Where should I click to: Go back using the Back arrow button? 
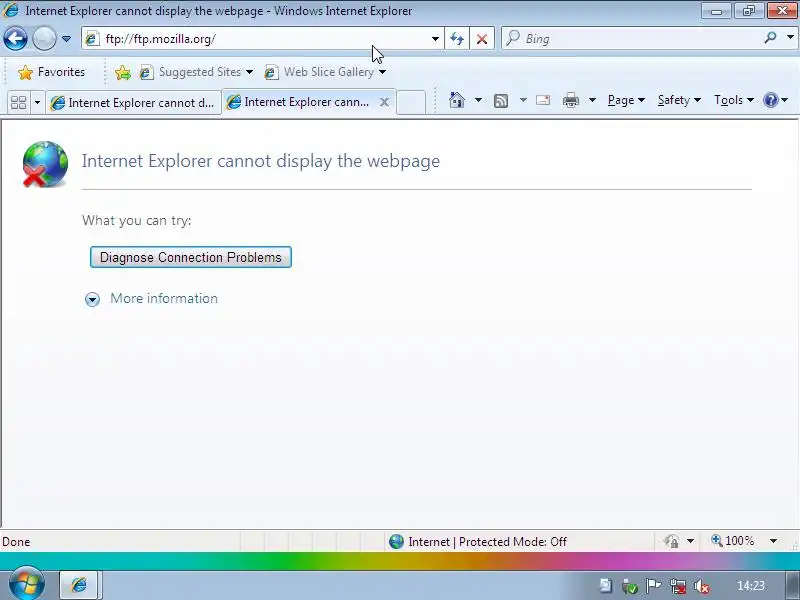pos(15,38)
